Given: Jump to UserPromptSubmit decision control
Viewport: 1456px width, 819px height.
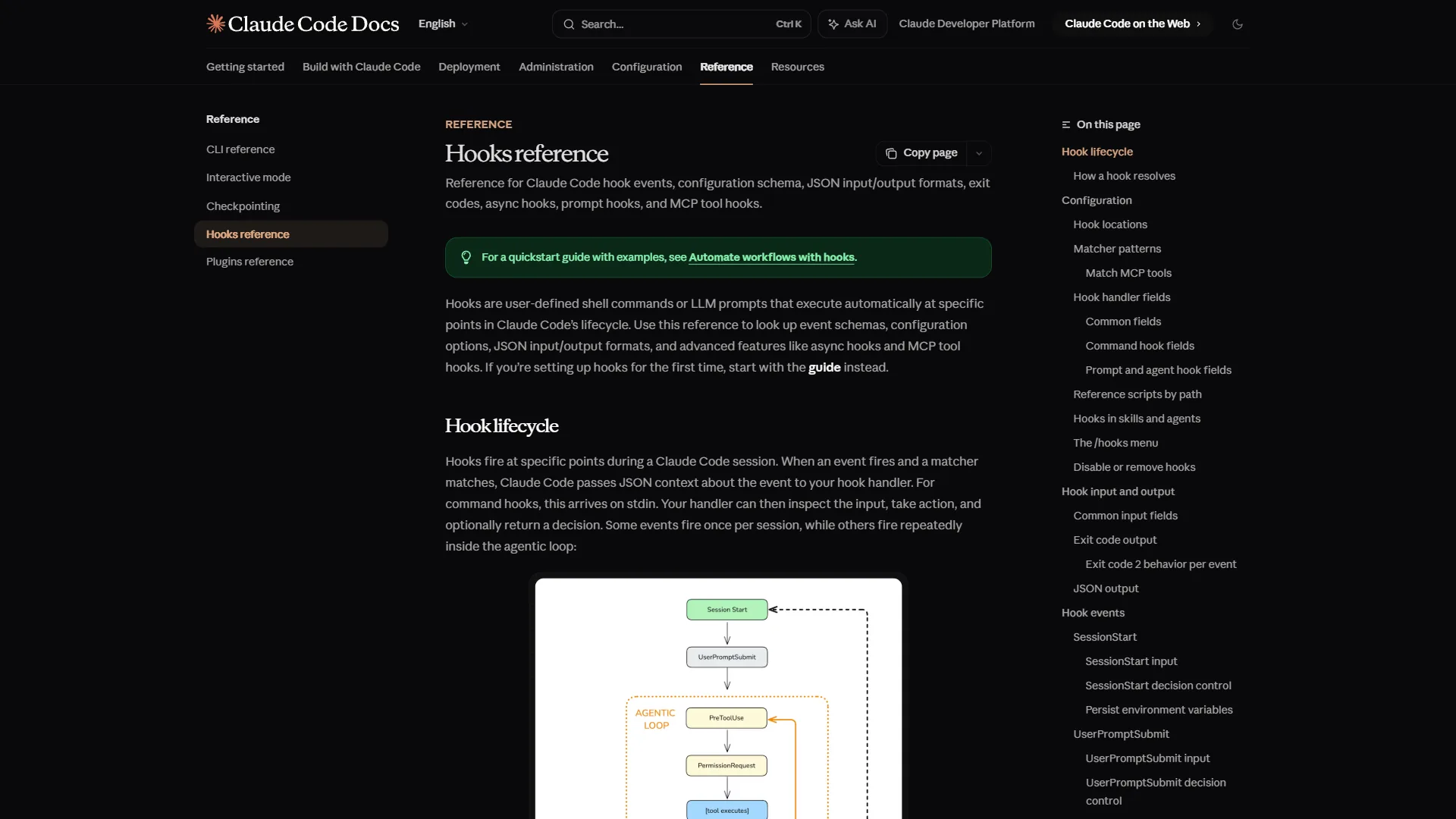Looking at the screenshot, I should pyautogui.click(x=1156, y=792).
